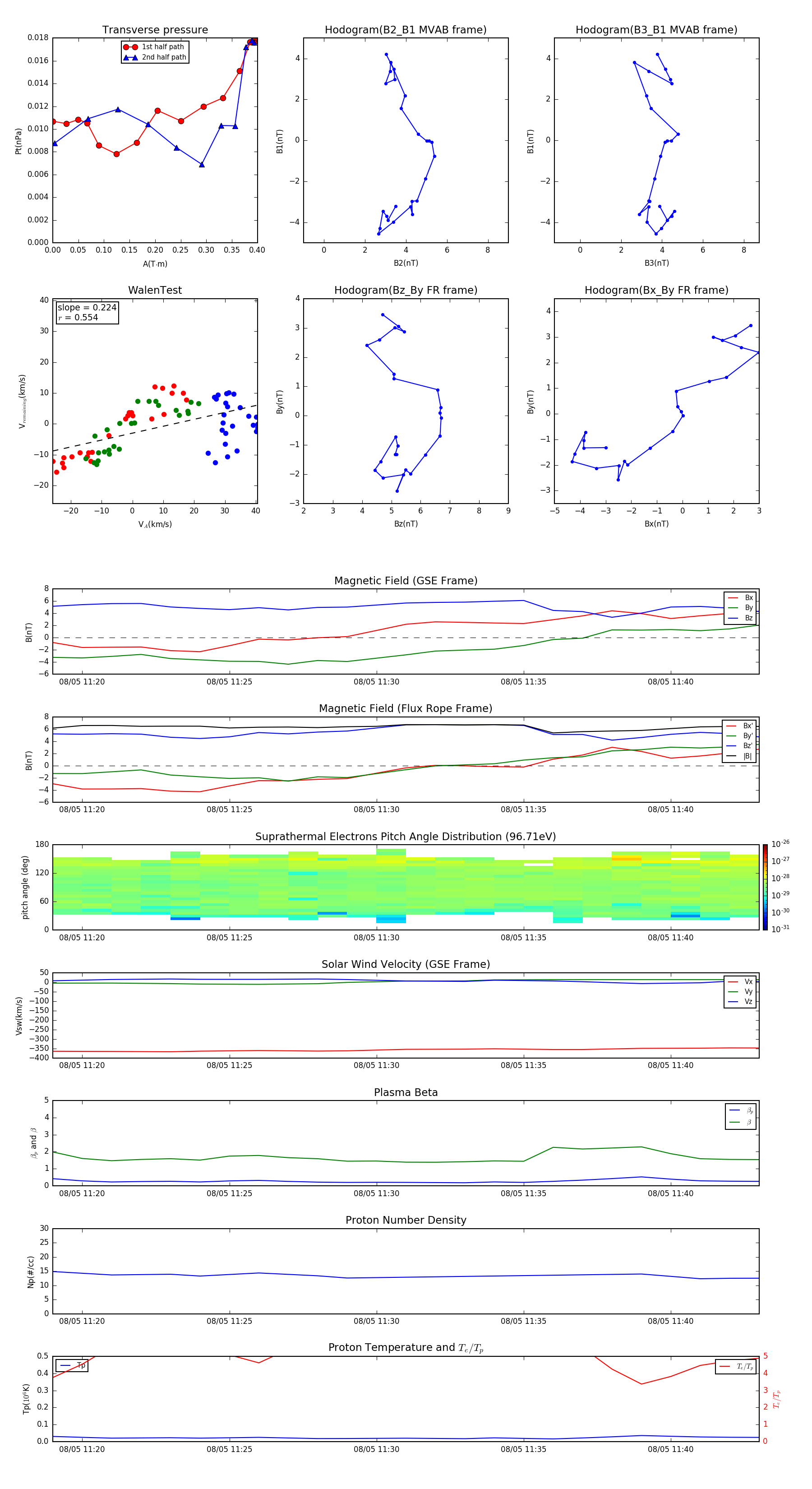
Task: Click the red 'Te/Tp' right axis label
Action: 777,1399
